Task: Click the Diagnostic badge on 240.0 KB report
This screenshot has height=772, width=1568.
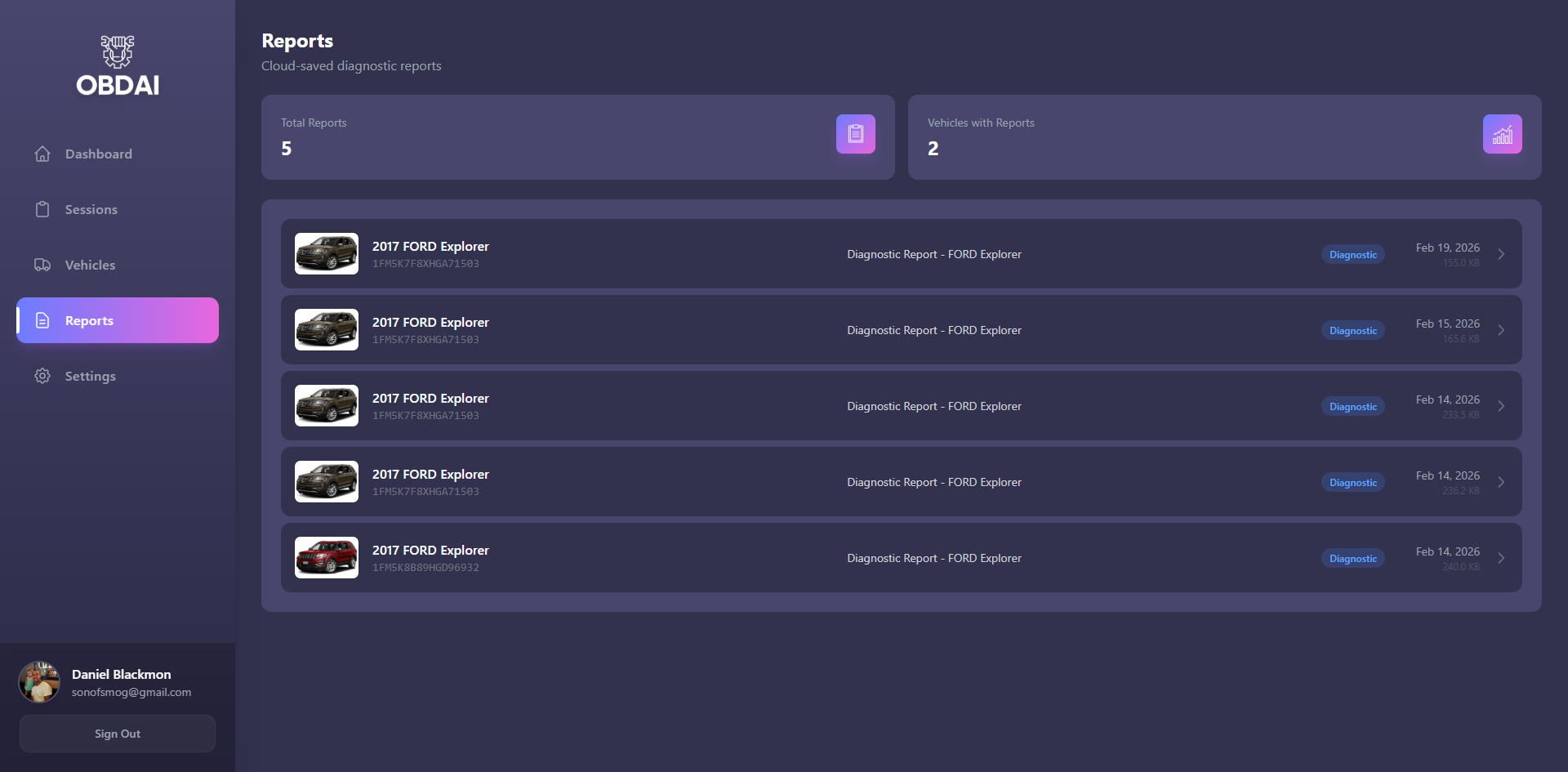Action: click(1353, 559)
